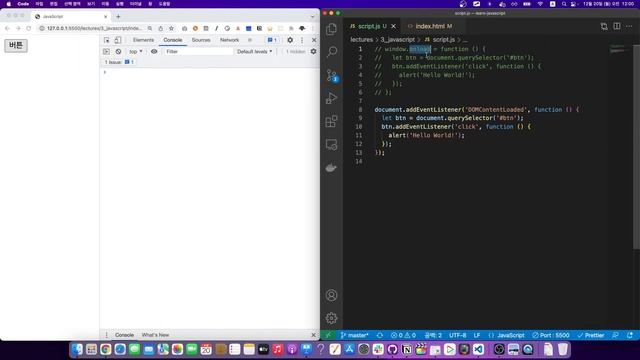Open the Docker view in the activity bar
Viewport: 640px width, 360px height.
[x=331, y=167]
